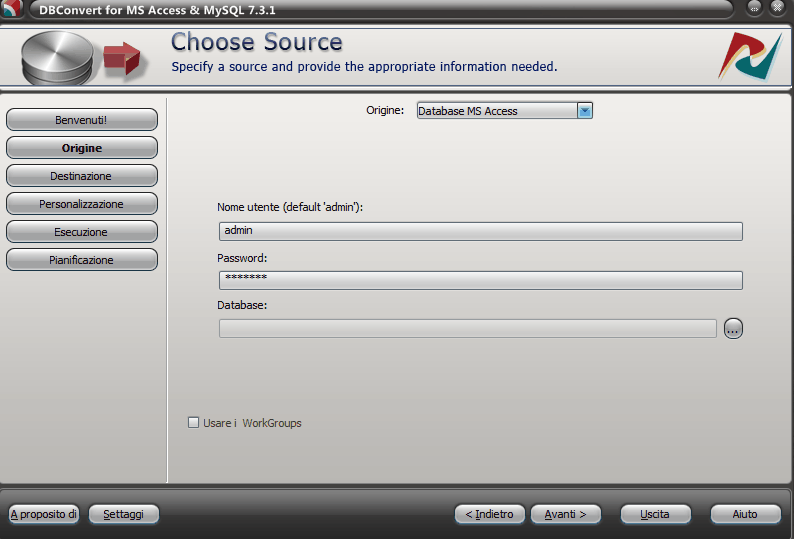Click the app icon in the title bar
The image size is (794, 539).
[10, 8]
